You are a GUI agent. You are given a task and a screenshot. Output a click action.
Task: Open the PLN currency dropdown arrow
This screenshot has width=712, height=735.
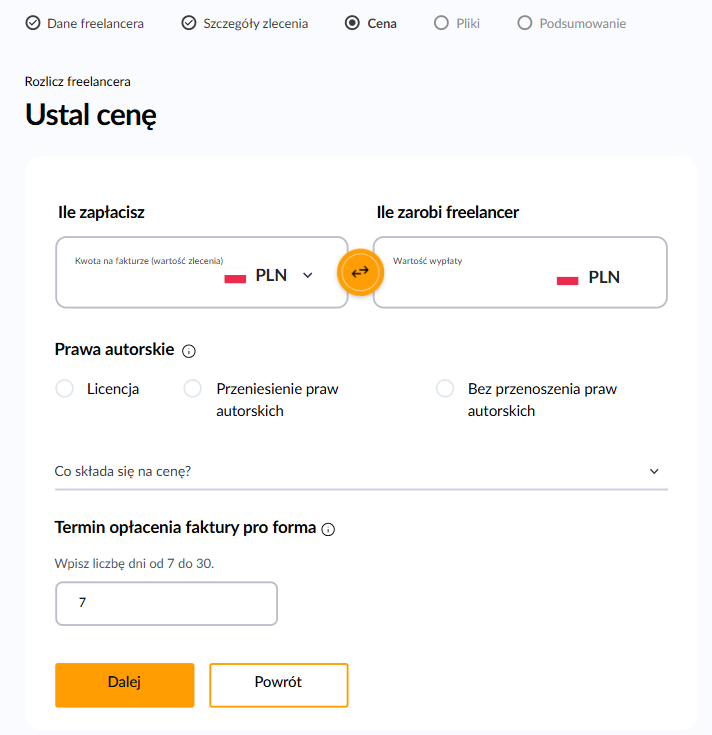308,276
